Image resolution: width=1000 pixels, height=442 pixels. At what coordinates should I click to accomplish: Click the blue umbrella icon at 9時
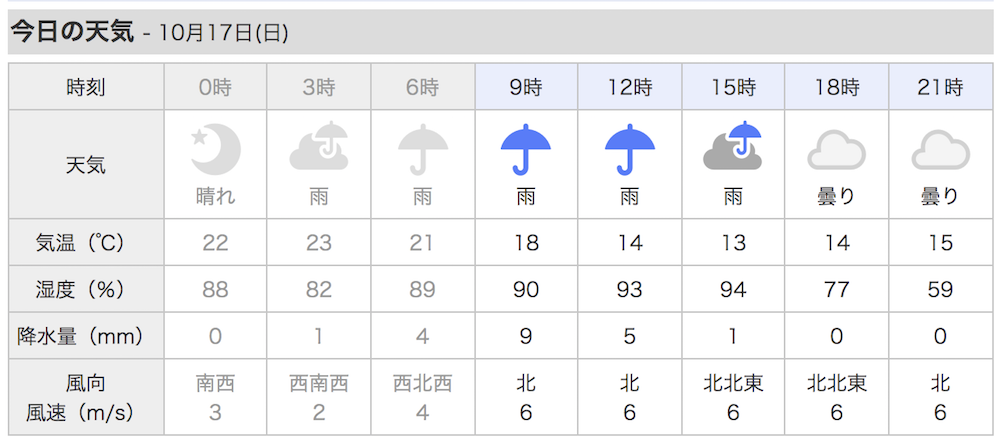(x=526, y=150)
